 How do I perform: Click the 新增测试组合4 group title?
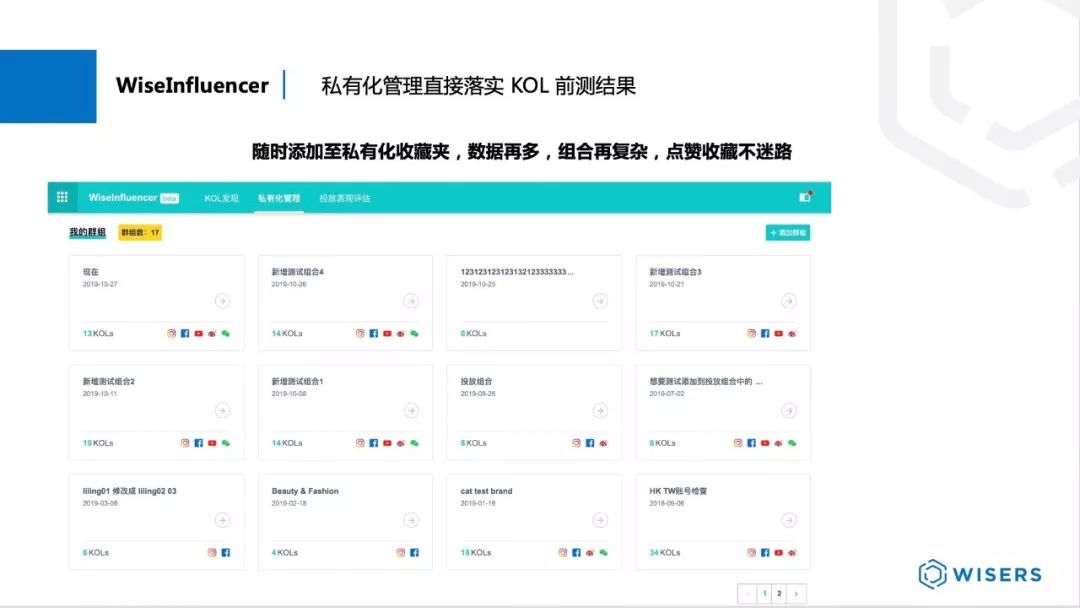[298, 272]
